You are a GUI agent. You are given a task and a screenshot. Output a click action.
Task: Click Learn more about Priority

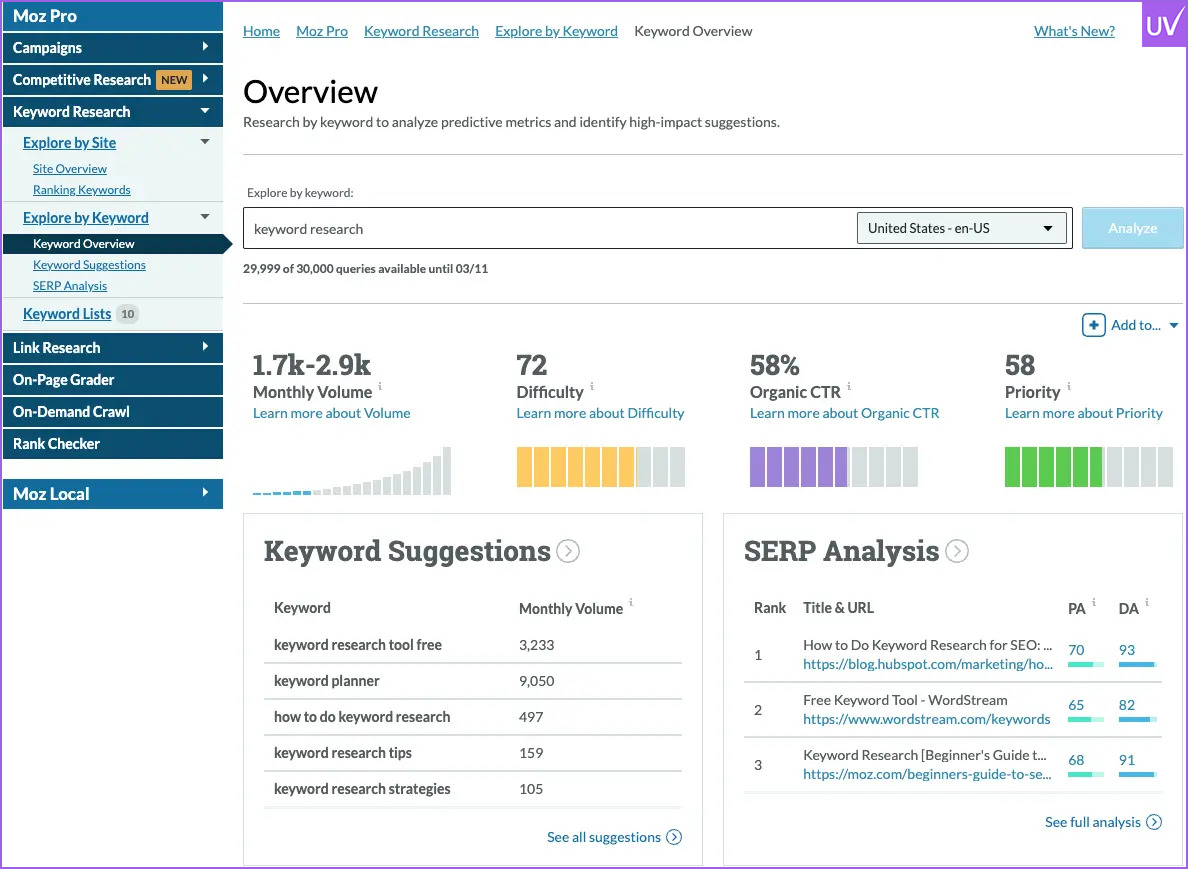(1083, 413)
